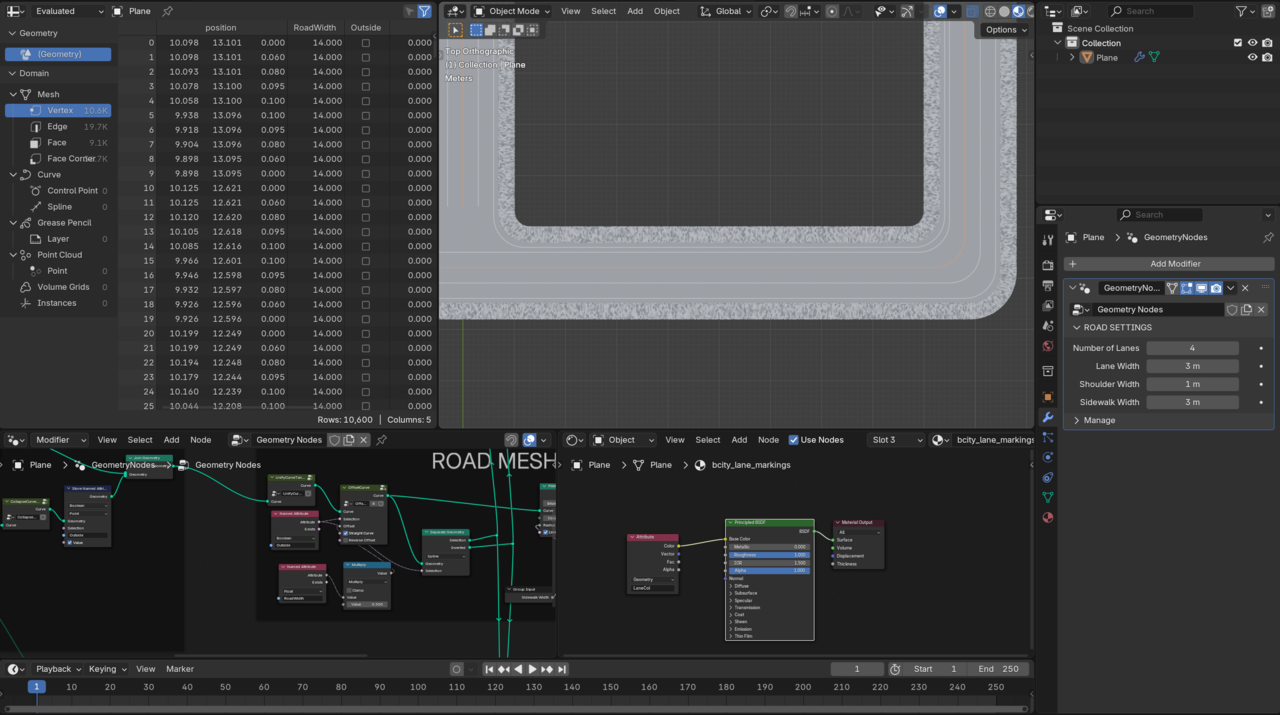Viewport: 1280px width, 715px height.
Task: Open the timeline Marker menu
Action: click(x=180, y=669)
